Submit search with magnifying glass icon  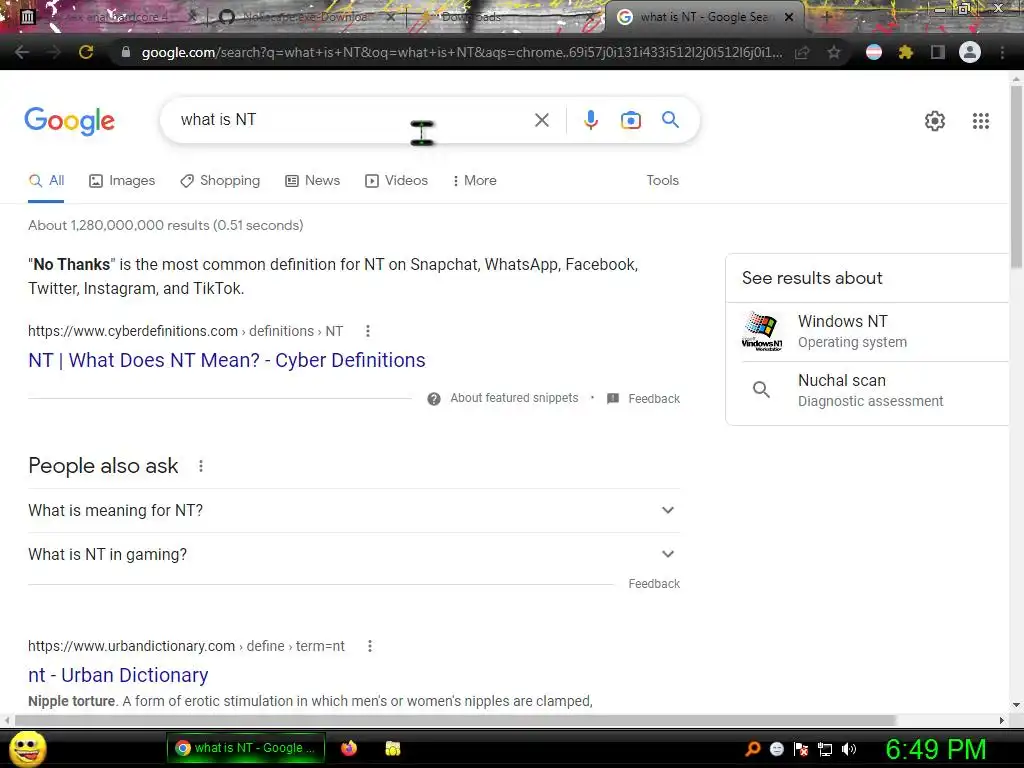point(670,120)
